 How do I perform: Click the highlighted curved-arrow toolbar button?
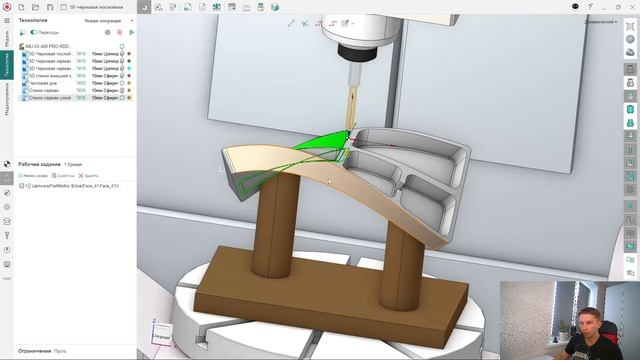point(144,7)
